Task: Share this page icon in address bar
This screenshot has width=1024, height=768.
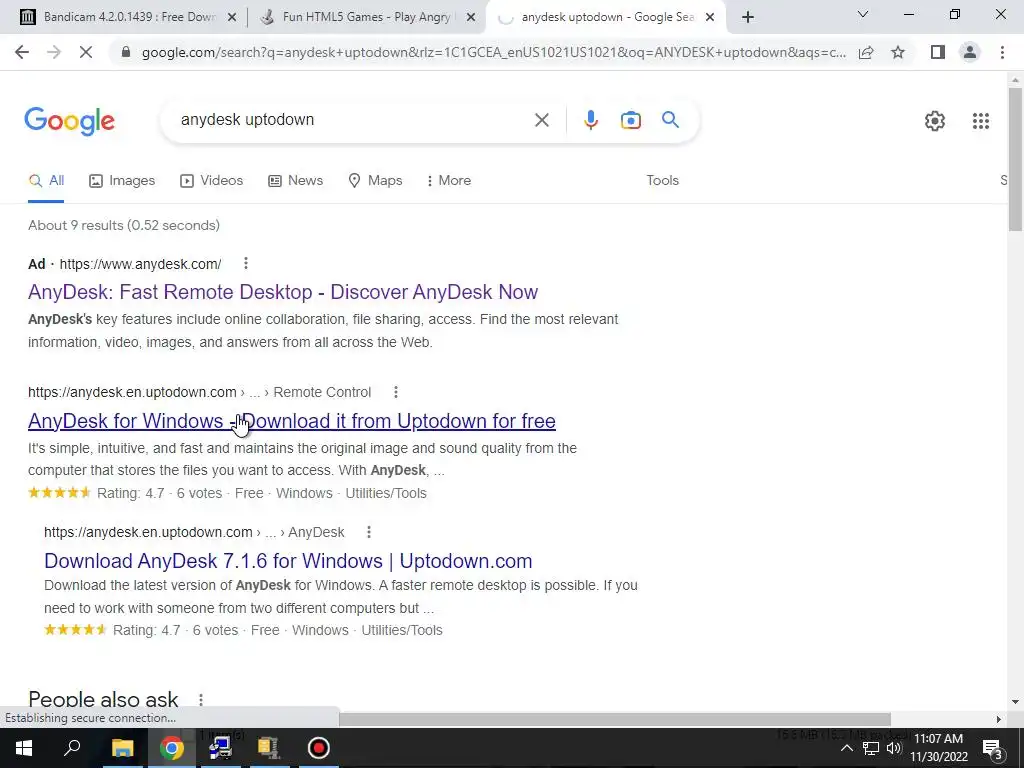Action: pyautogui.click(x=866, y=52)
